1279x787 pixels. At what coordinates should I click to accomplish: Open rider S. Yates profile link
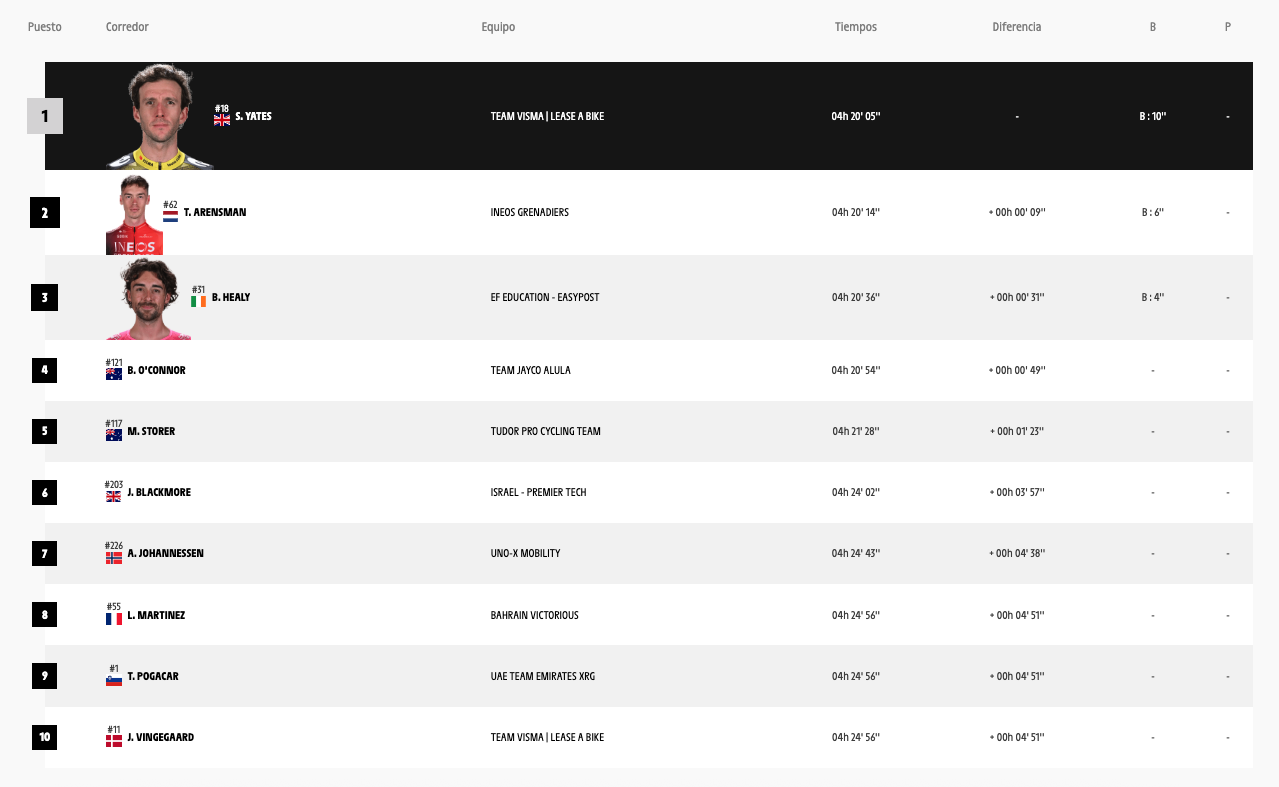[x=254, y=116]
